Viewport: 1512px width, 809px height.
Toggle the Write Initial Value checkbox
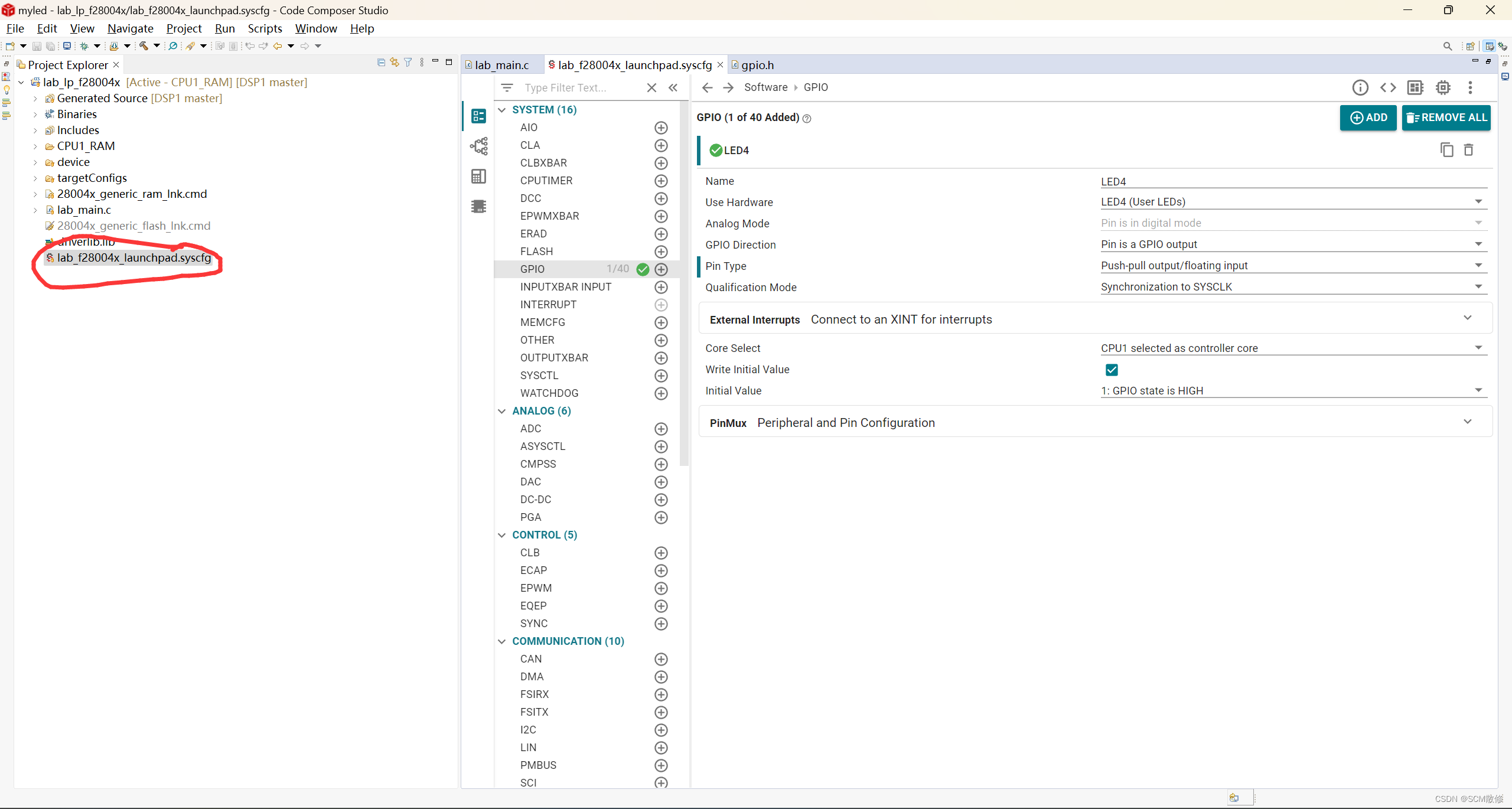click(x=1112, y=370)
